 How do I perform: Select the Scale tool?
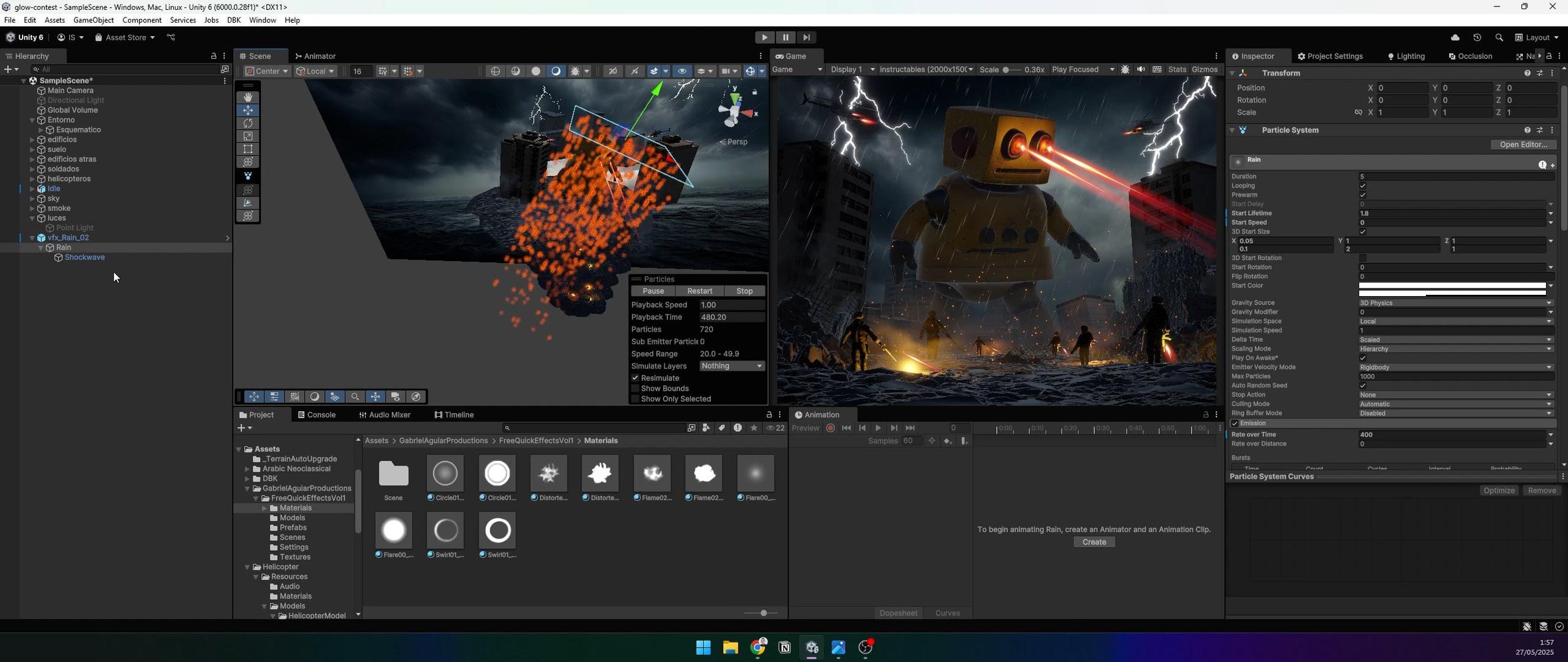(x=248, y=136)
